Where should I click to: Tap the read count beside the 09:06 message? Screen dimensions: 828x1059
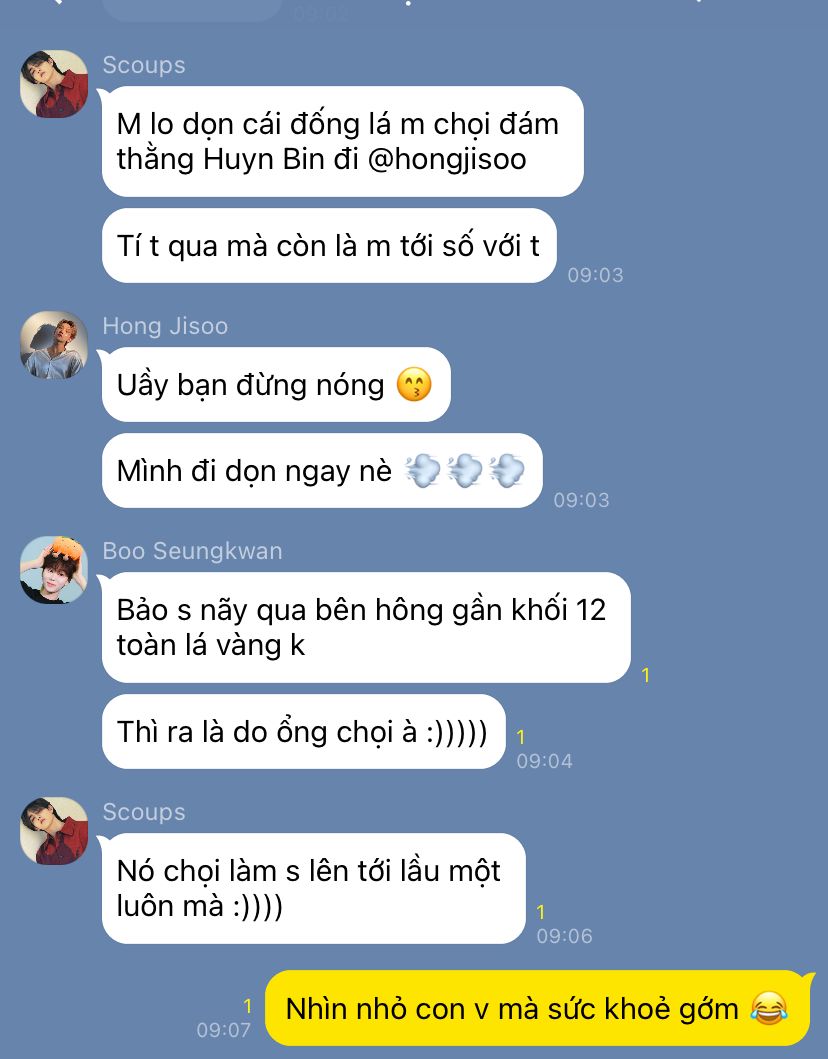tap(540, 912)
